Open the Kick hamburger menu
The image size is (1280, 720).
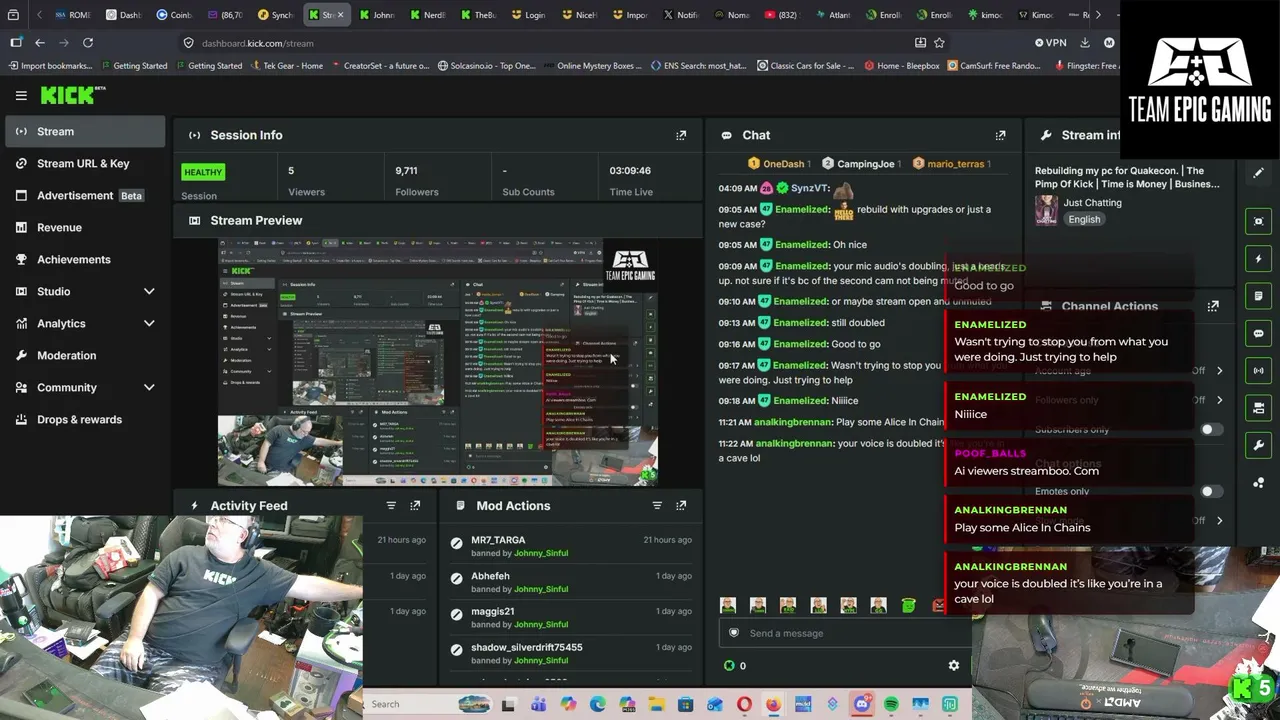pos(21,95)
